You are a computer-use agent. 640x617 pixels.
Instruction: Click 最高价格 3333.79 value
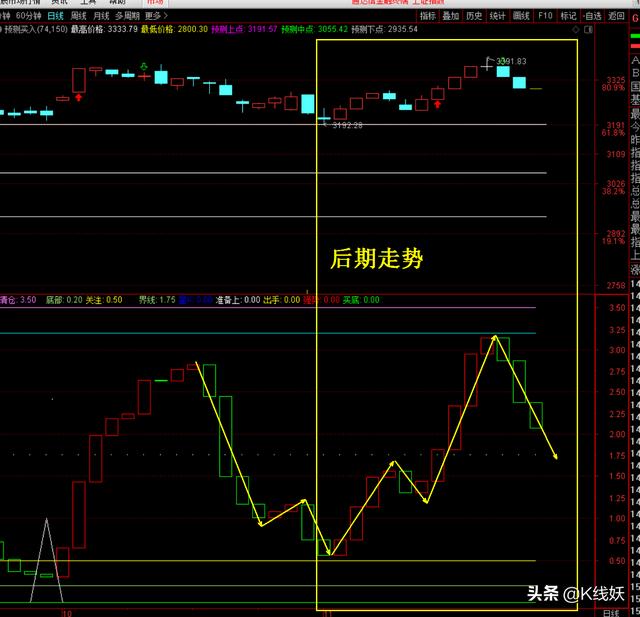pos(104,29)
